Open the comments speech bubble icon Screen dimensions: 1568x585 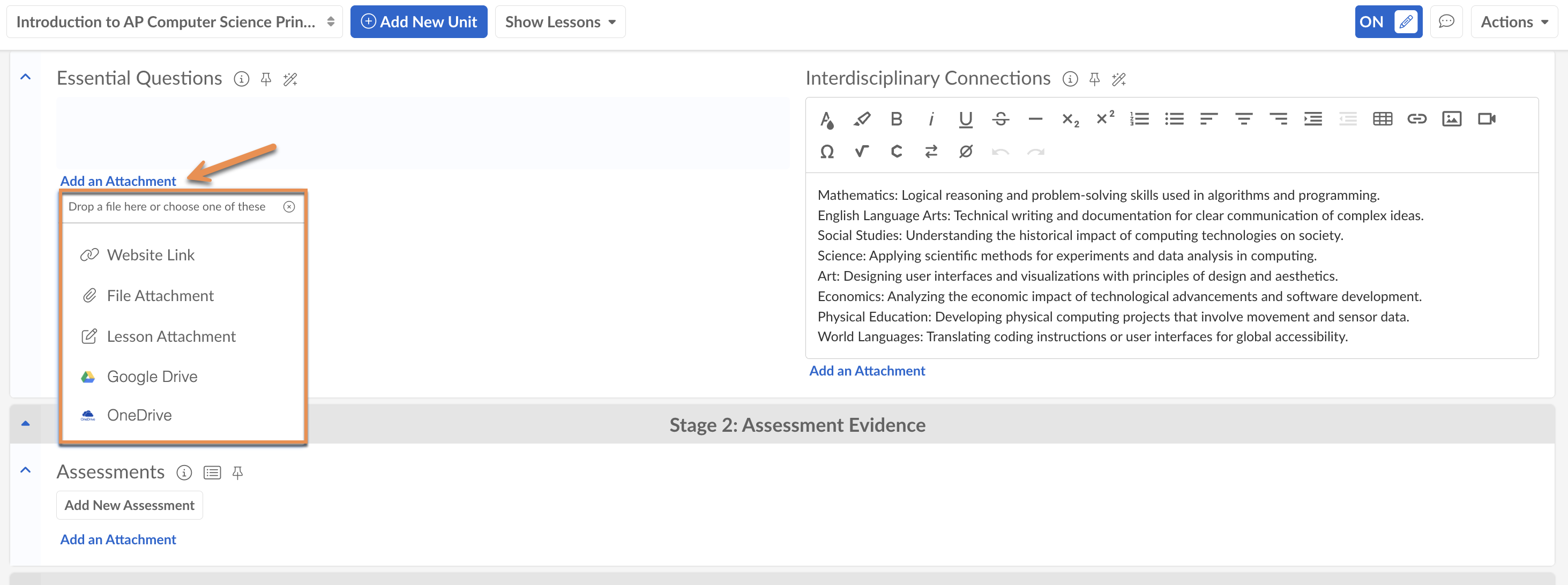click(x=1446, y=22)
